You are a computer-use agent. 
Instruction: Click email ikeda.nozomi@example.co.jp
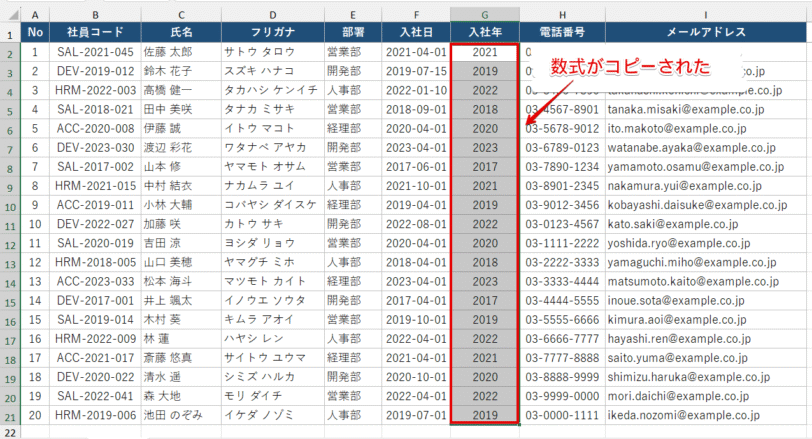click(705, 415)
